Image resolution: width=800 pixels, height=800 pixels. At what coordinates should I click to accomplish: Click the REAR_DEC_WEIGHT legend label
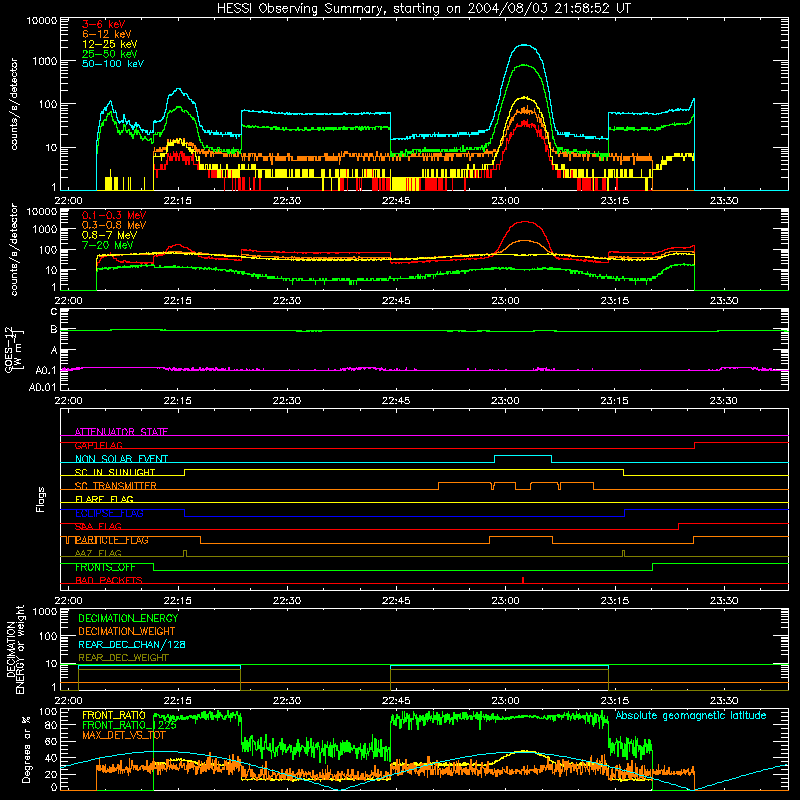coord(123,658)
